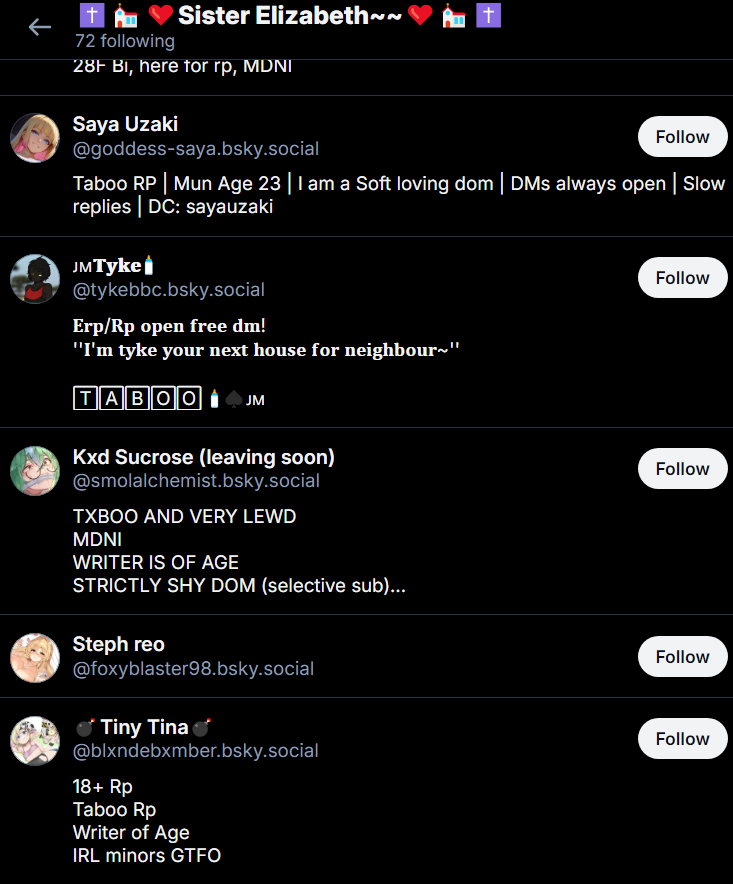Image resolution: width=733 pixels, height=884 pixels.
Task: Follow Steph reo
Action: 682,656
